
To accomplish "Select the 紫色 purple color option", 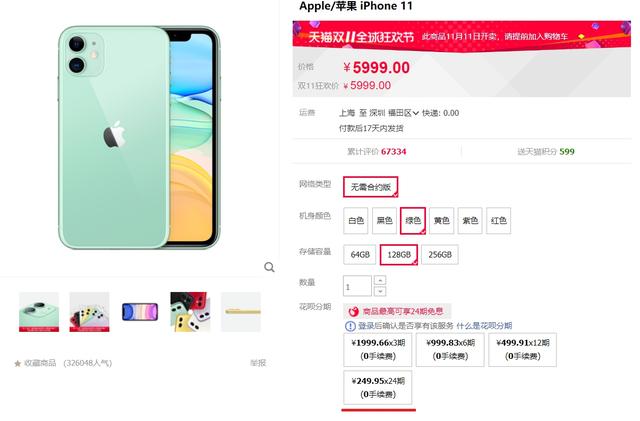I will click(470, 221).
